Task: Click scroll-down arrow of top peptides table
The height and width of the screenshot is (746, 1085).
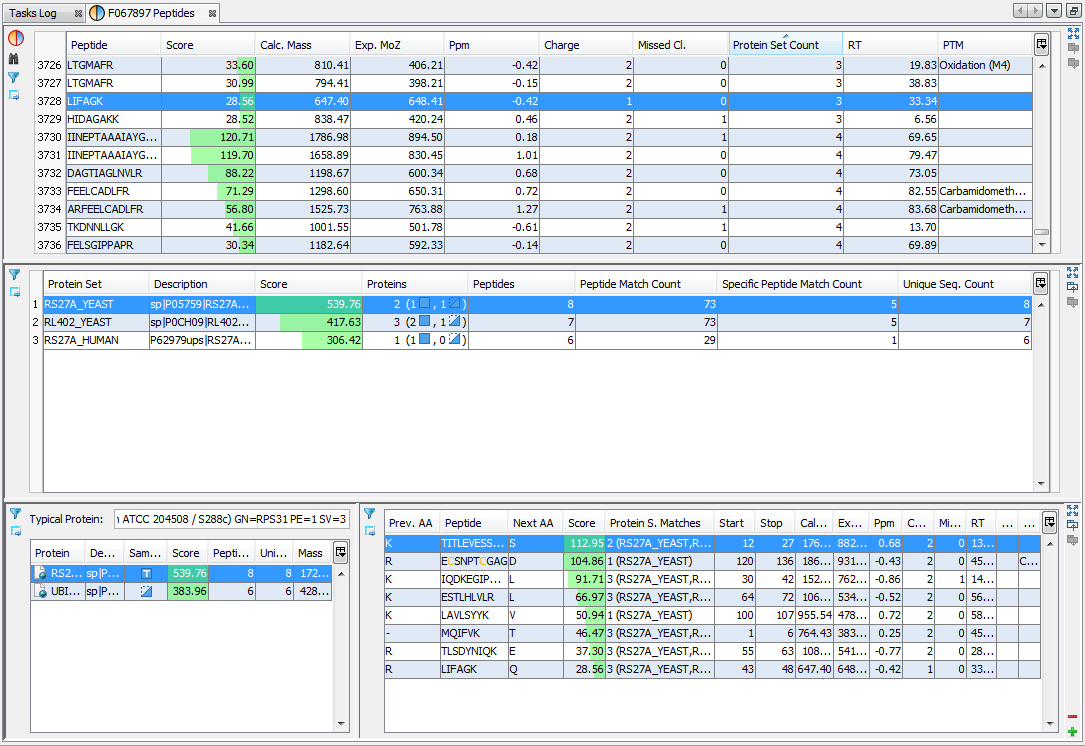Action: point(1041,246)
